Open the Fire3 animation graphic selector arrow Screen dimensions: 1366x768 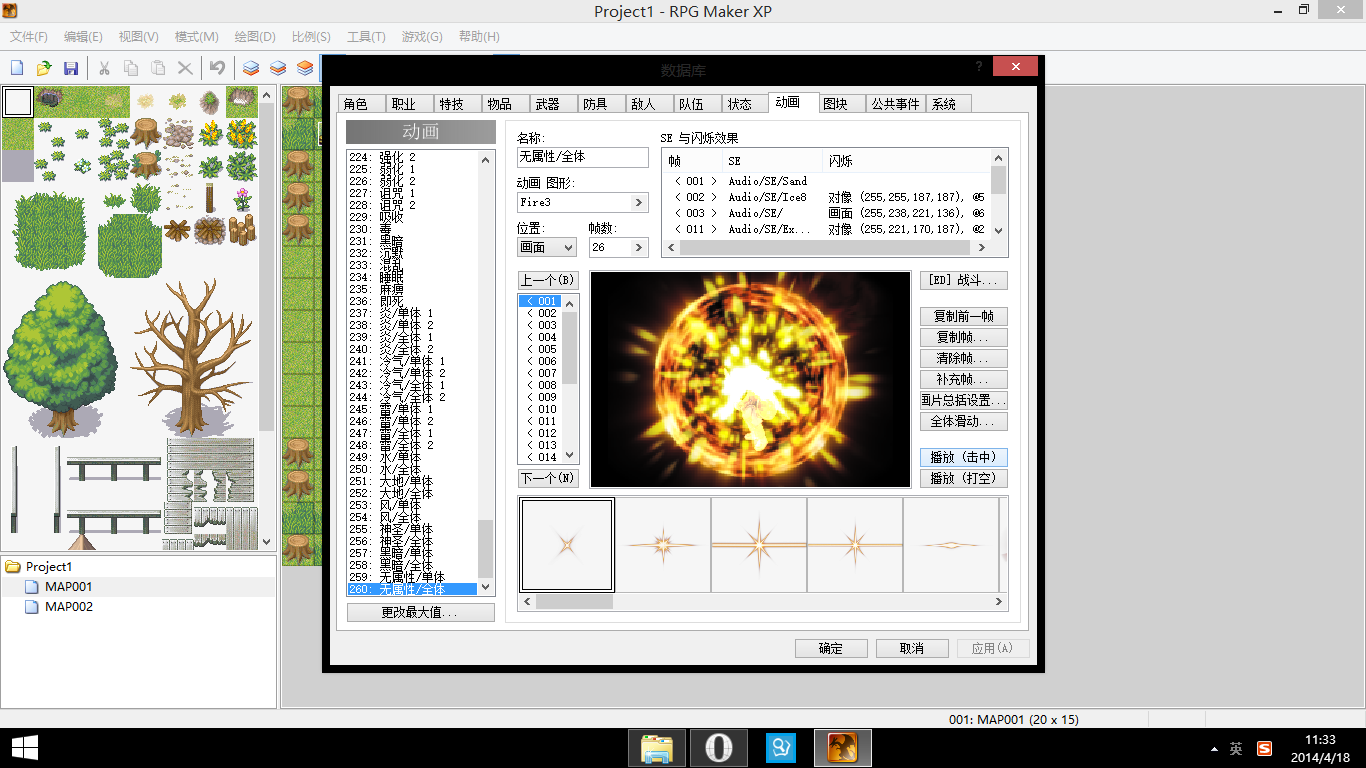click(639, 202)
